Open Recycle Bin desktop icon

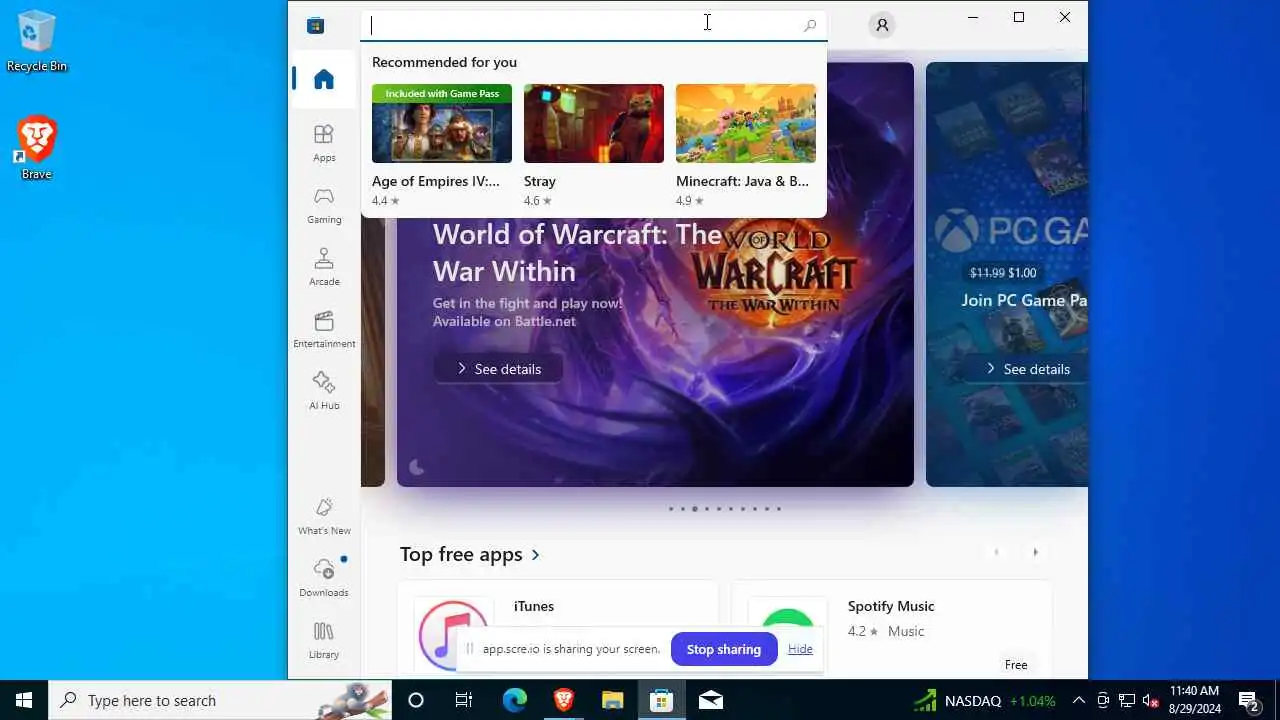tap(37, 41)
